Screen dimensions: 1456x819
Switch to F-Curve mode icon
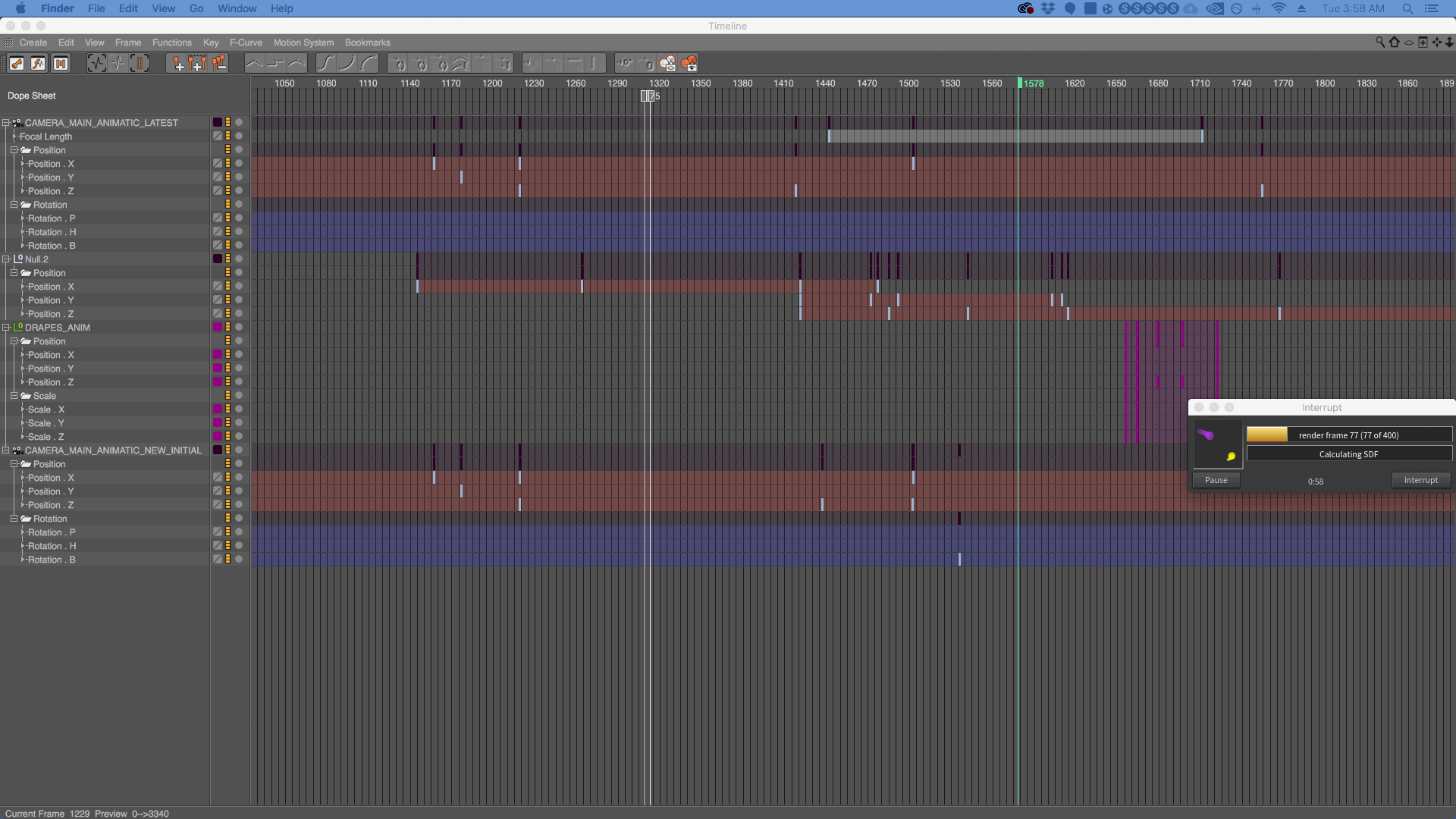39,64
